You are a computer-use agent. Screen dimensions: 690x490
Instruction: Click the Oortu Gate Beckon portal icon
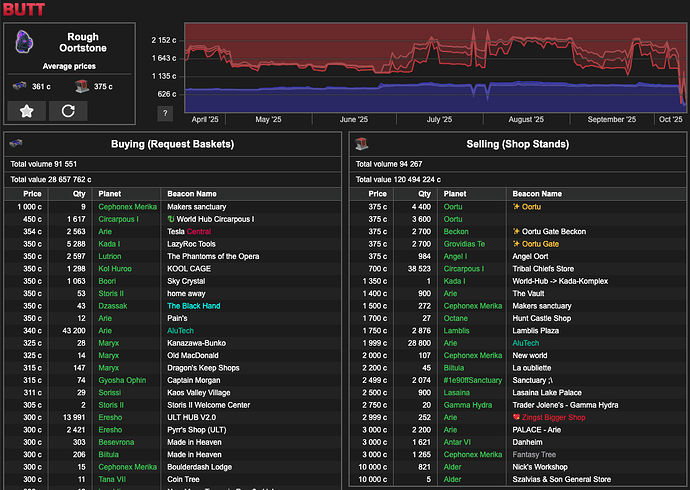[516, 231]
